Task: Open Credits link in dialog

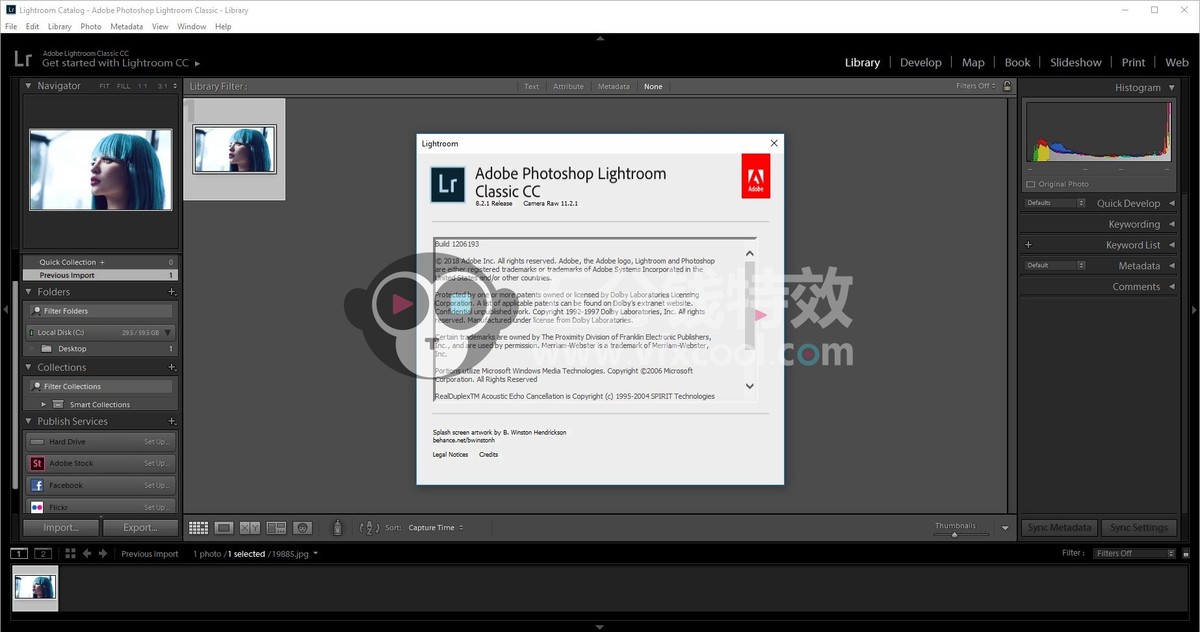Action: [488, 454]
